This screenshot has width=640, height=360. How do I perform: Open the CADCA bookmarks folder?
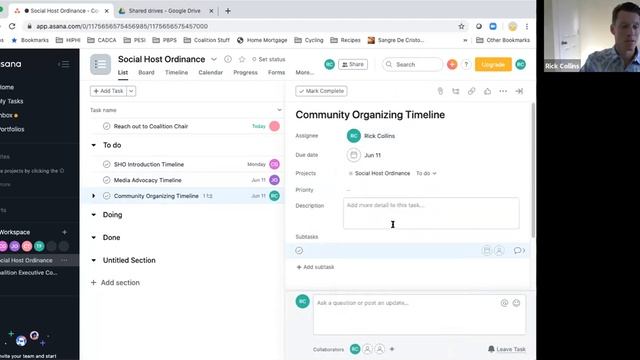pos(102,40)
